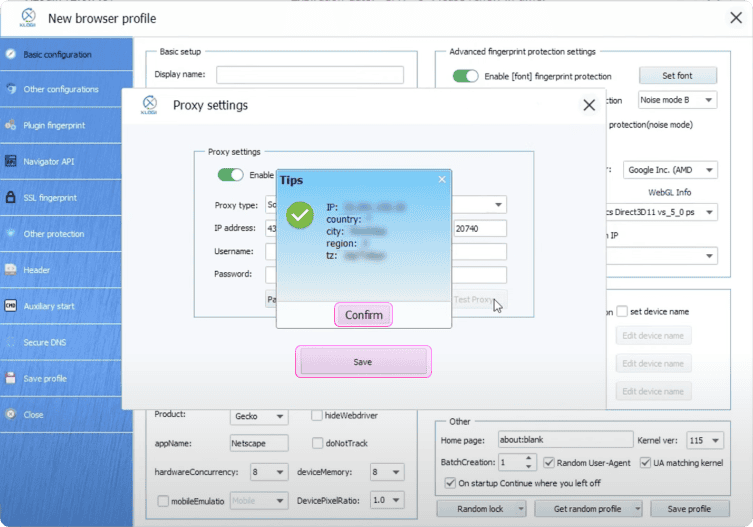Viewport: 753px width, 527px height.
Task: Close the New browser profile window
Action: (x=736, y=18)
